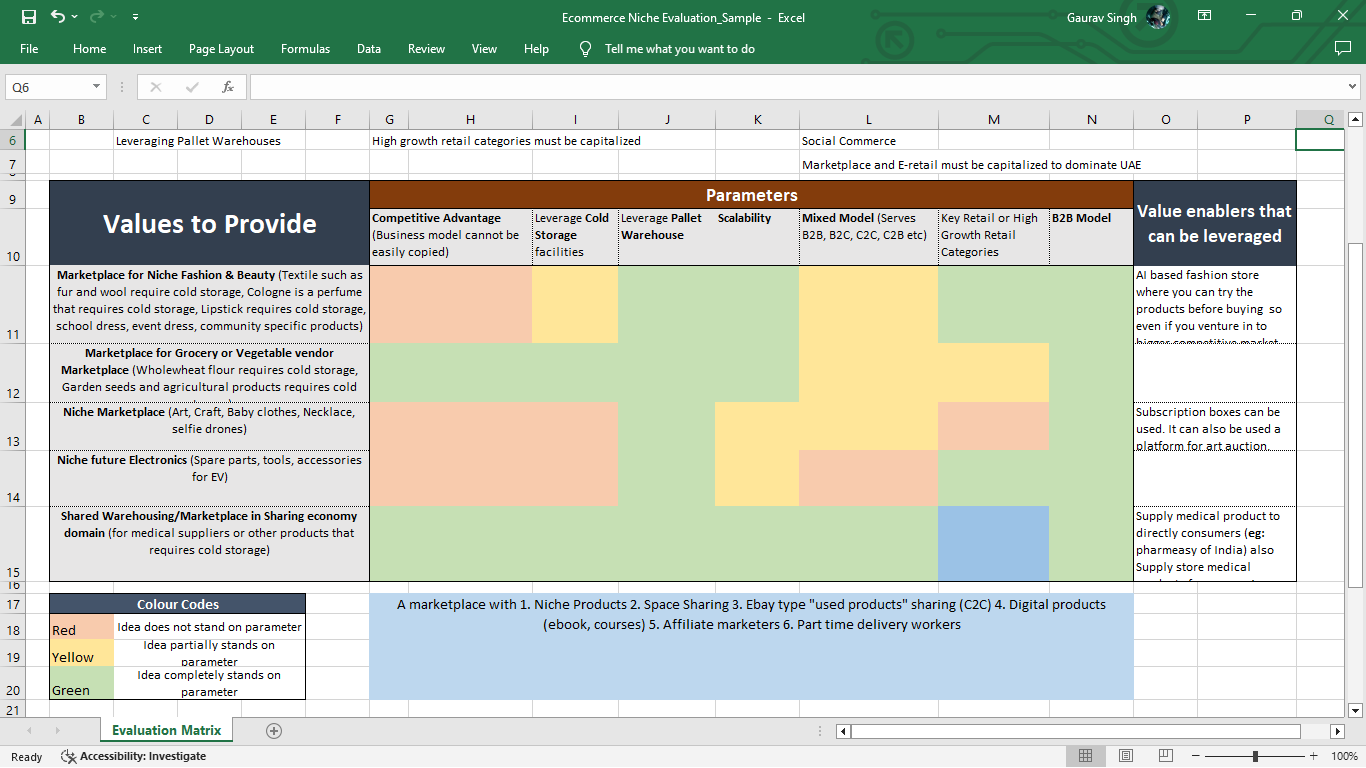Image resolution: width=1366 pixels, height=768 pixels.
Task: Click the Page Break Preview icon
Action: 1166,756
